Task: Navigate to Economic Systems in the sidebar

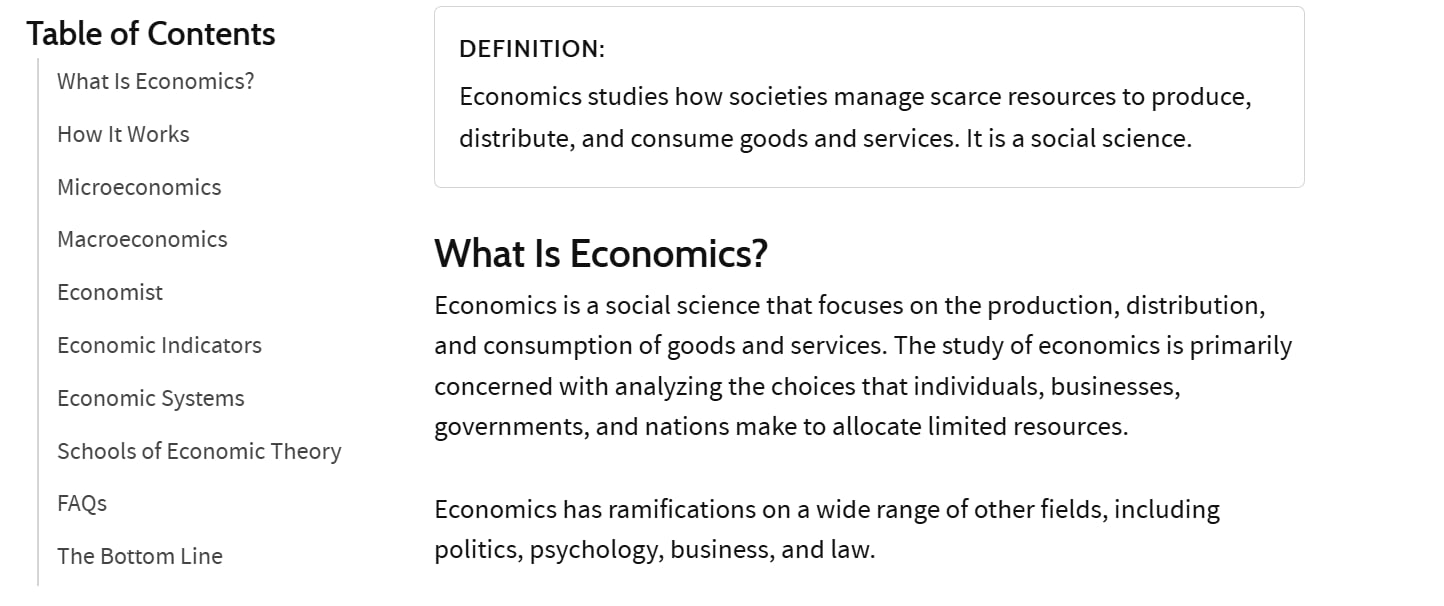Action: click(x=151, y=398)
